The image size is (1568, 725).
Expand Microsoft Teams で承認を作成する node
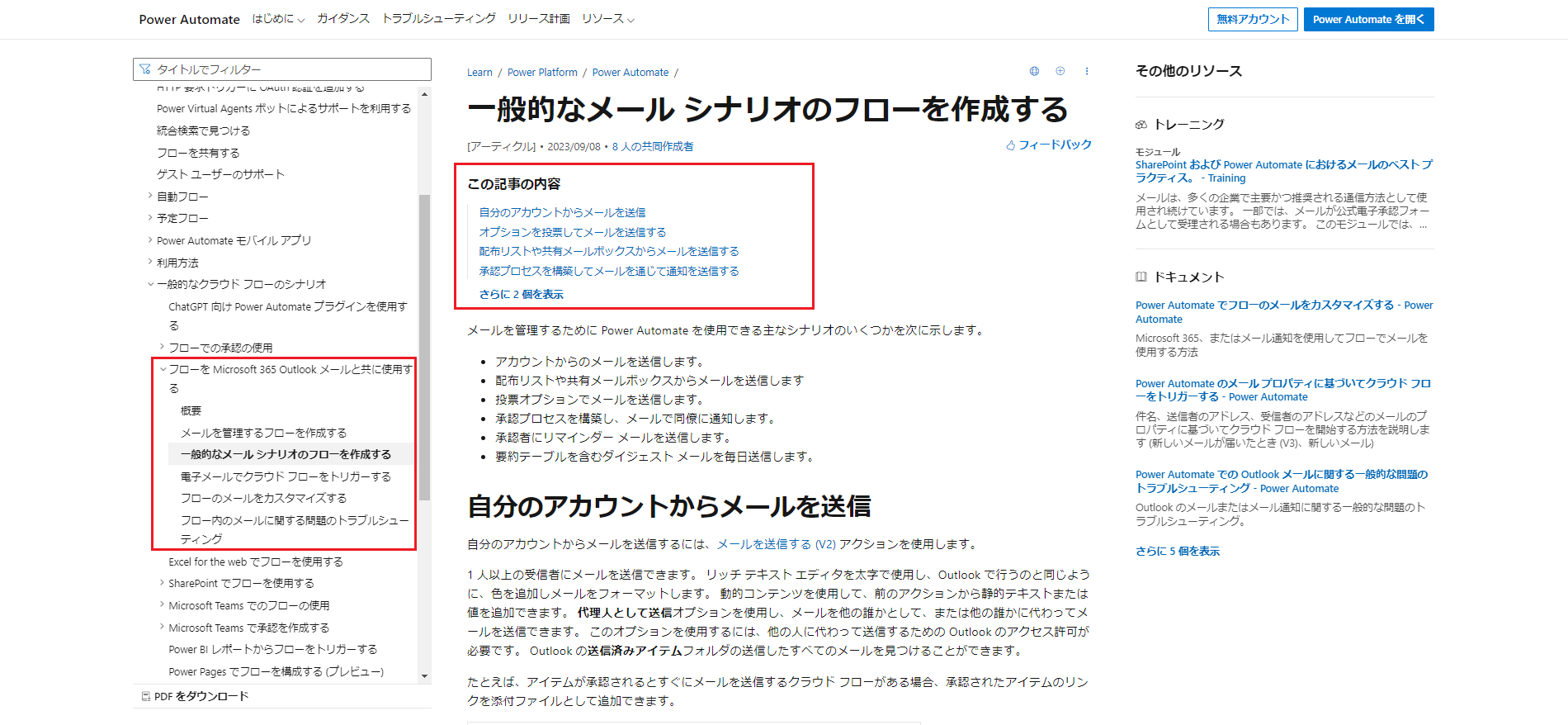(162, 627)
